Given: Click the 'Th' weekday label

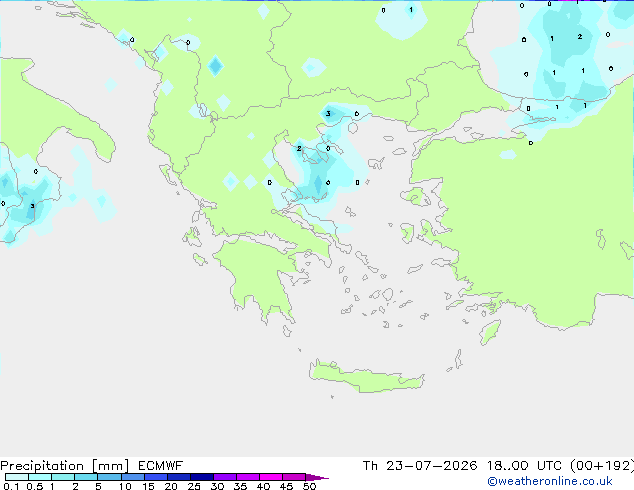Looking at the screenshot, I should [370, 466].
